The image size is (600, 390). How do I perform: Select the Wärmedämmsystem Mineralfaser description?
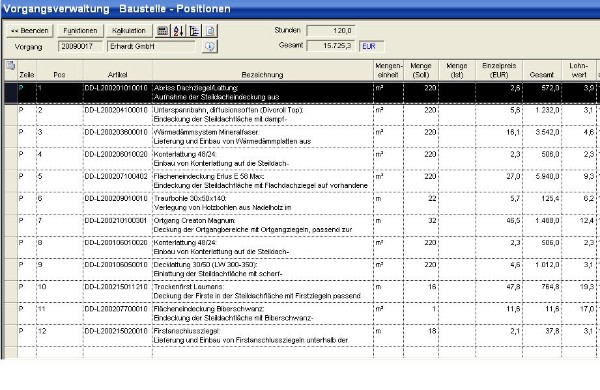tap(206, 132)
